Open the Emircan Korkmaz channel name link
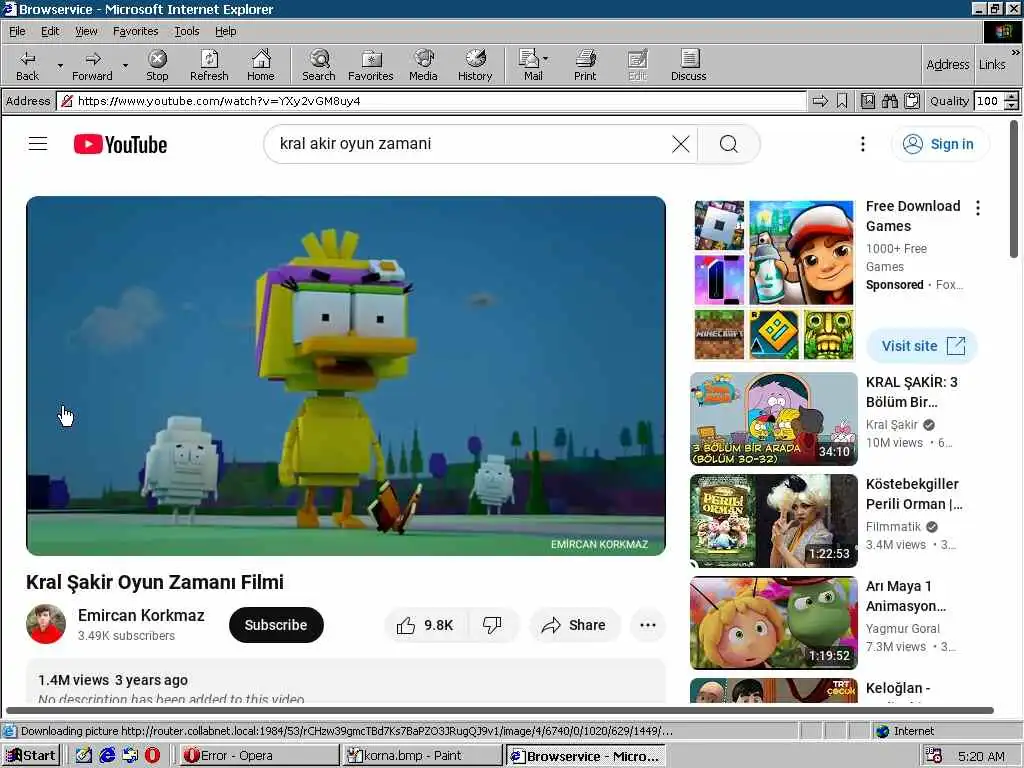This screenshot has height=768, width=1024. (x=141, y=615)
